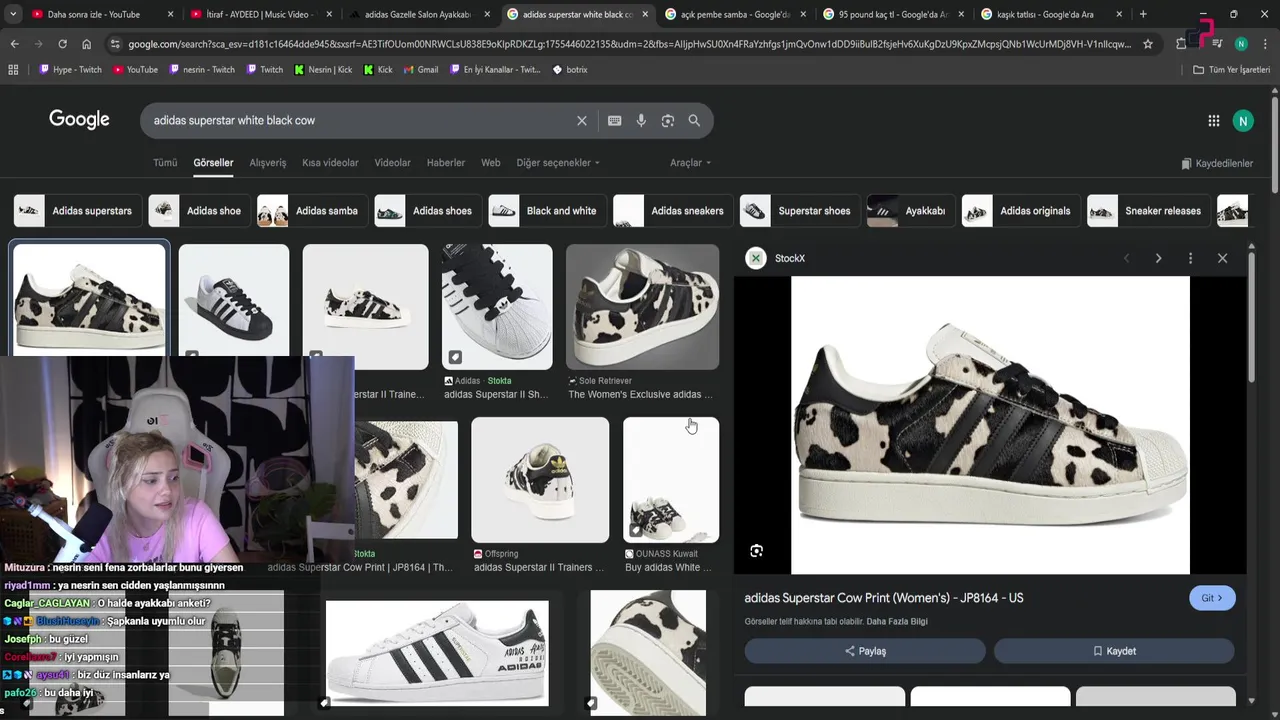Open Hype - Twitch bookmark
The height and width of the screenshot is (720, 1280).
pyautogui.click(x=70, y=70)
